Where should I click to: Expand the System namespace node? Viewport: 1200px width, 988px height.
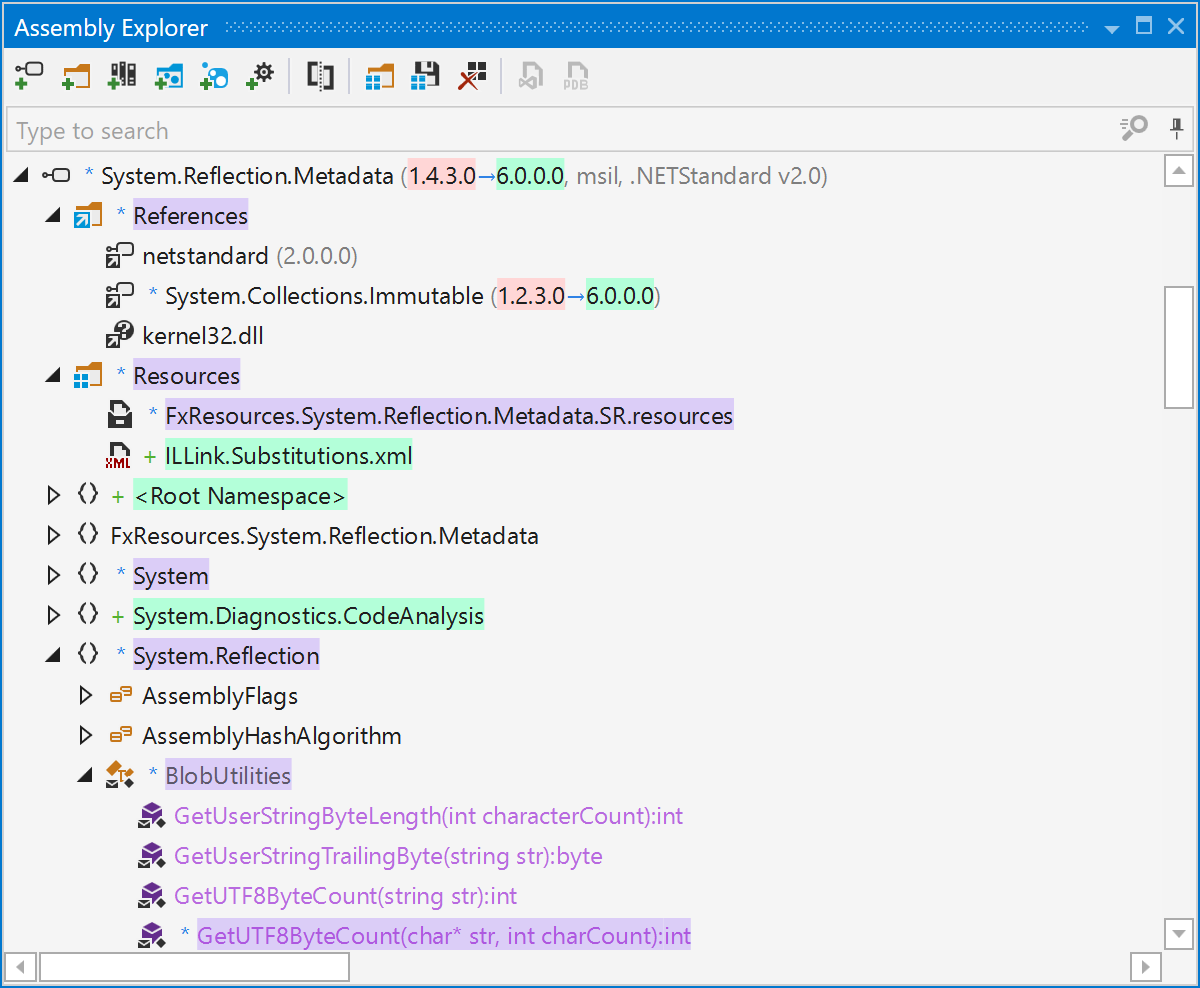tap(54, 576)
